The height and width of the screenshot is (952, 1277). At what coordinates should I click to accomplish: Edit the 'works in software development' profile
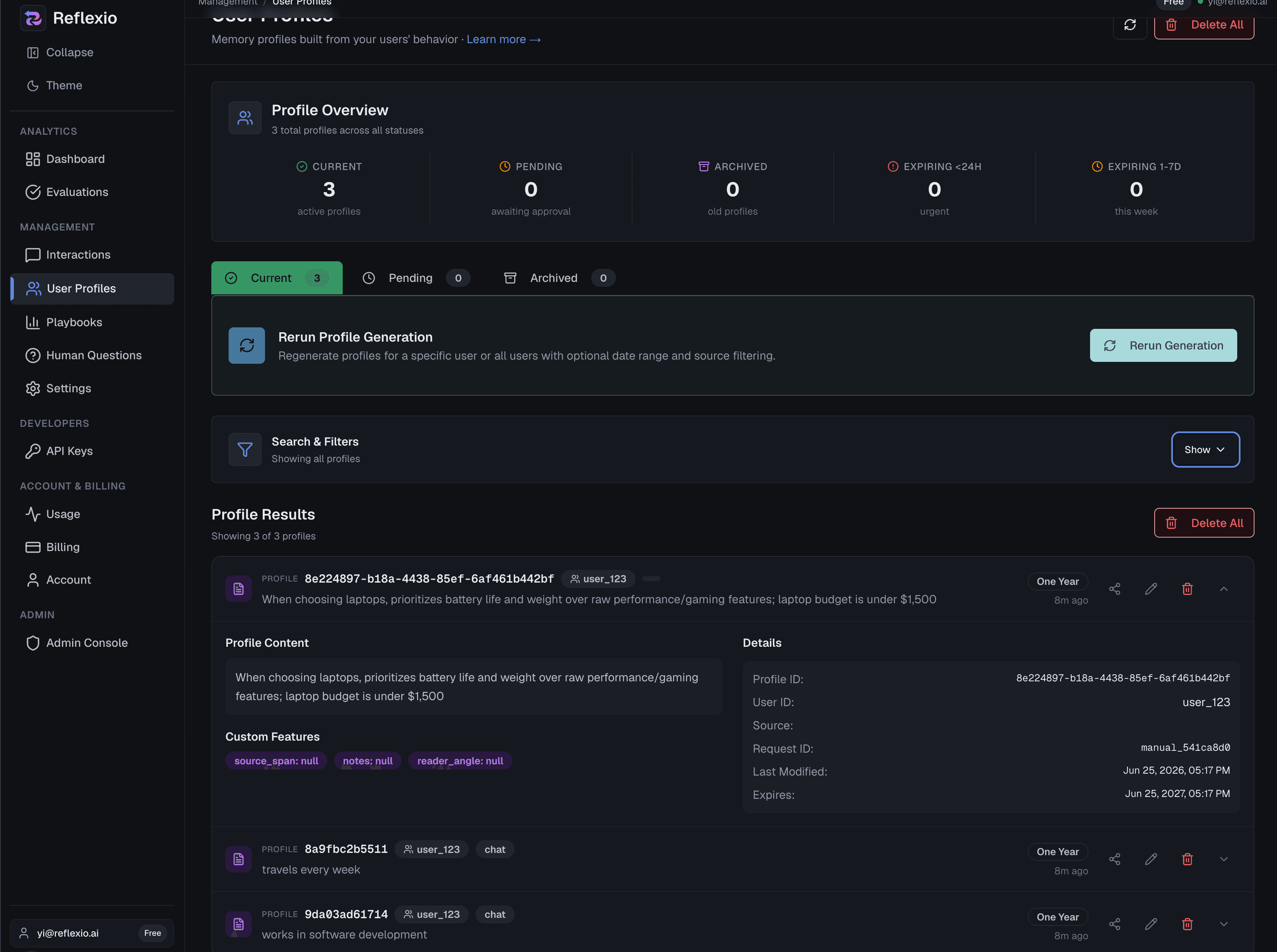click(x=1151, y=924)
